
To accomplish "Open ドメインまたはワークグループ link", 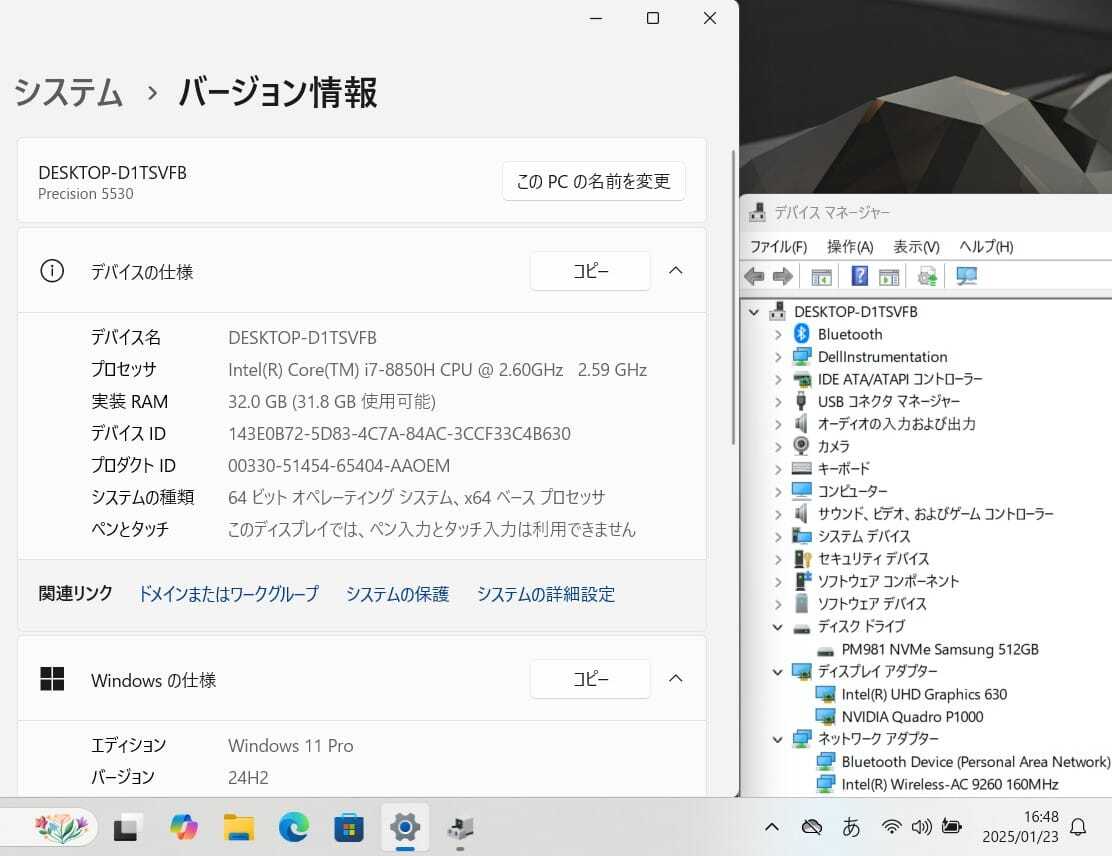I will [x=228, y=594].
